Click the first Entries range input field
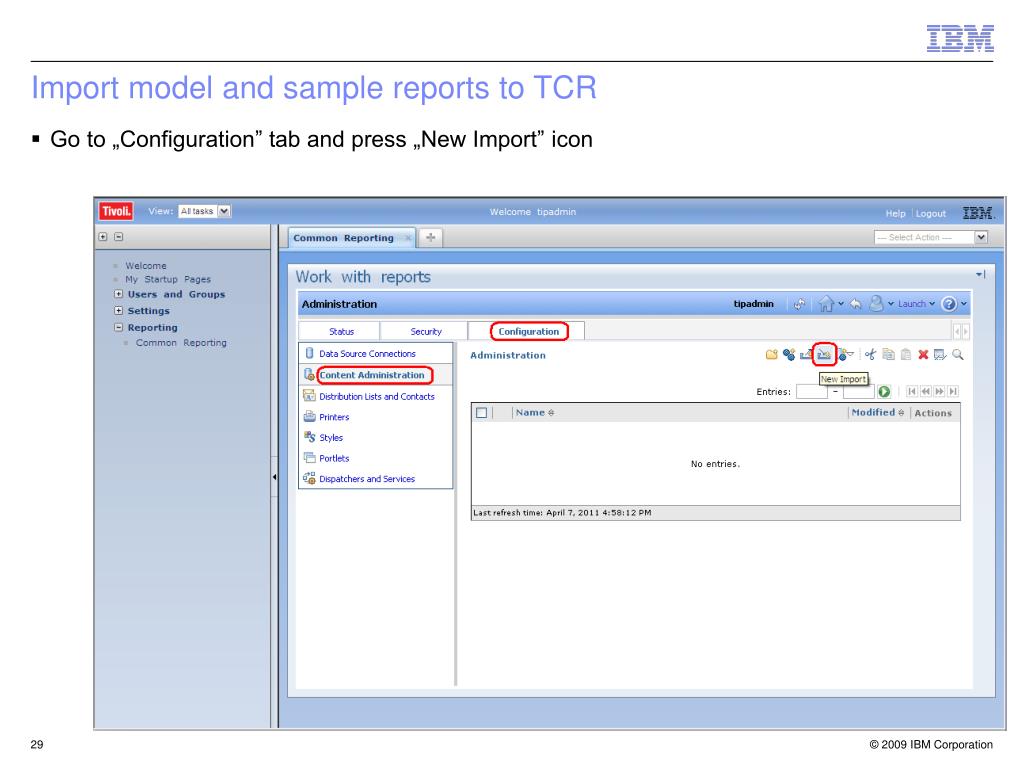Screen dimensions: 1024x768 point(812,391)
